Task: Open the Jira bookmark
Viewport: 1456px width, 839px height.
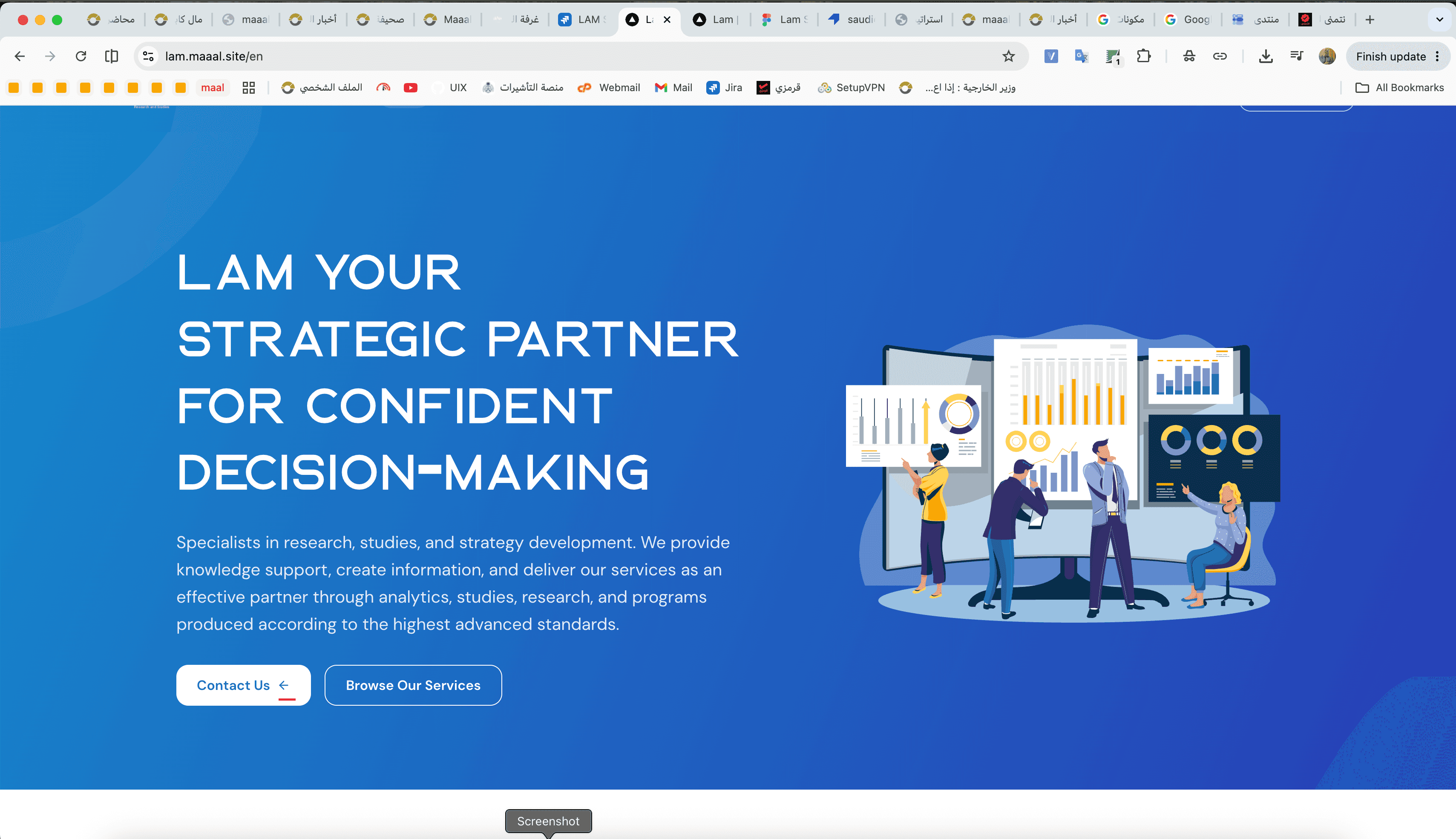Action: (x=724, y=88)
